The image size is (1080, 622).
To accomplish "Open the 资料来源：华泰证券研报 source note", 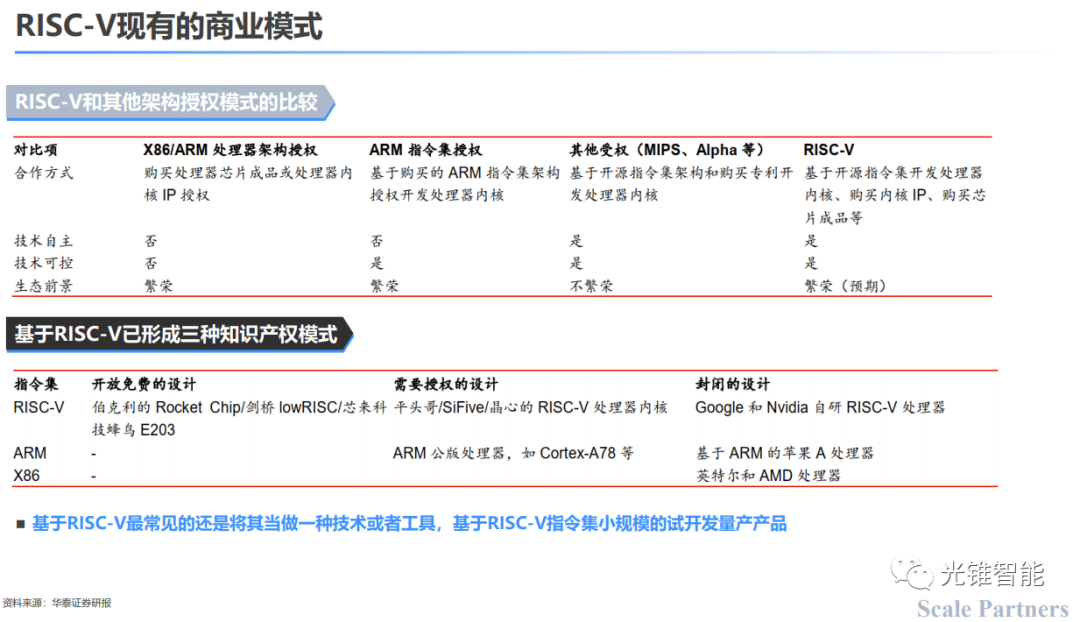I will point(57,603).
